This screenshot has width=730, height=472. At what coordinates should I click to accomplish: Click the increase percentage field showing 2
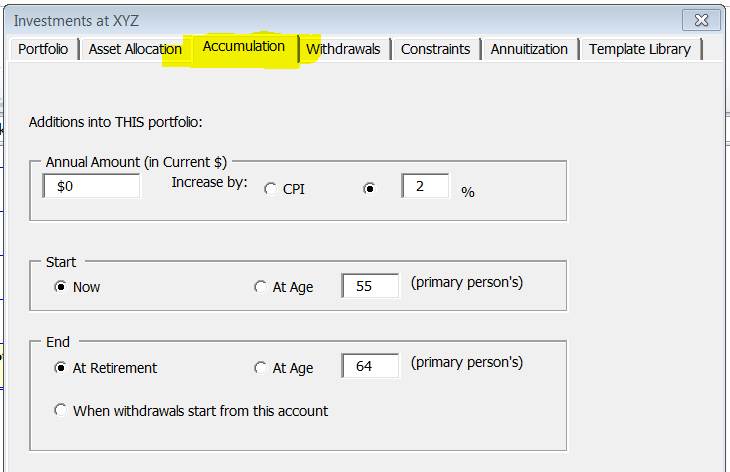(x=425, y=186)
